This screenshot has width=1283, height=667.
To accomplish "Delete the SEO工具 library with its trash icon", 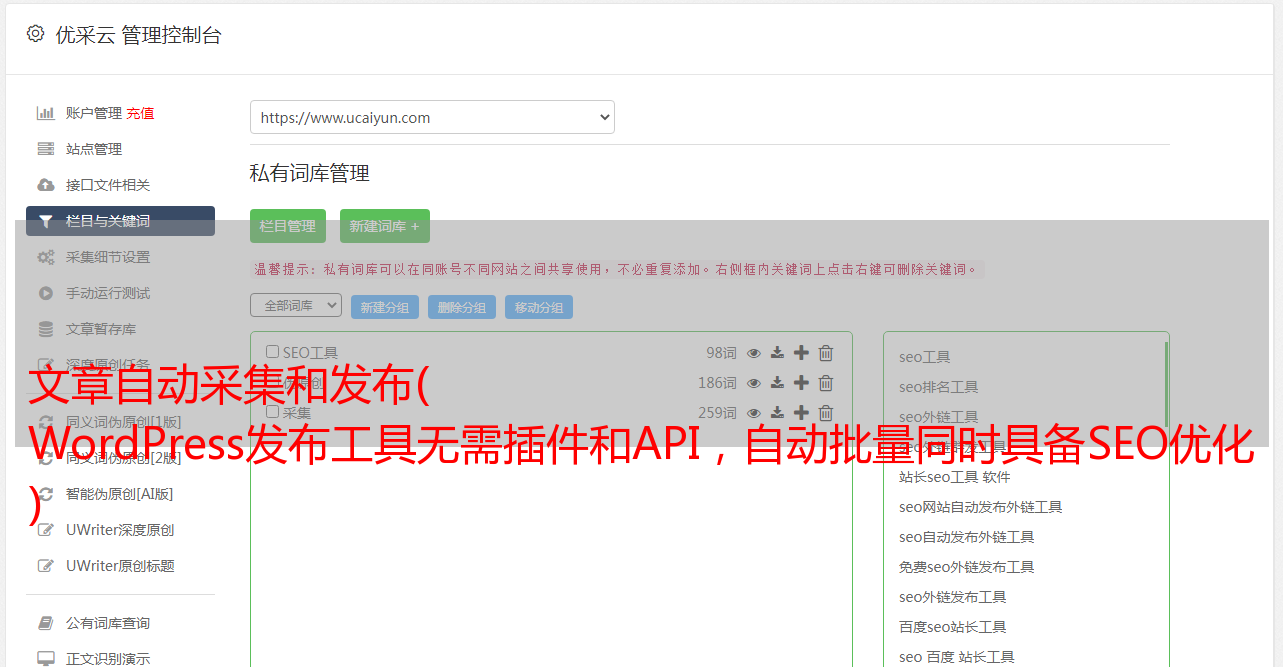I will point(826,353).
